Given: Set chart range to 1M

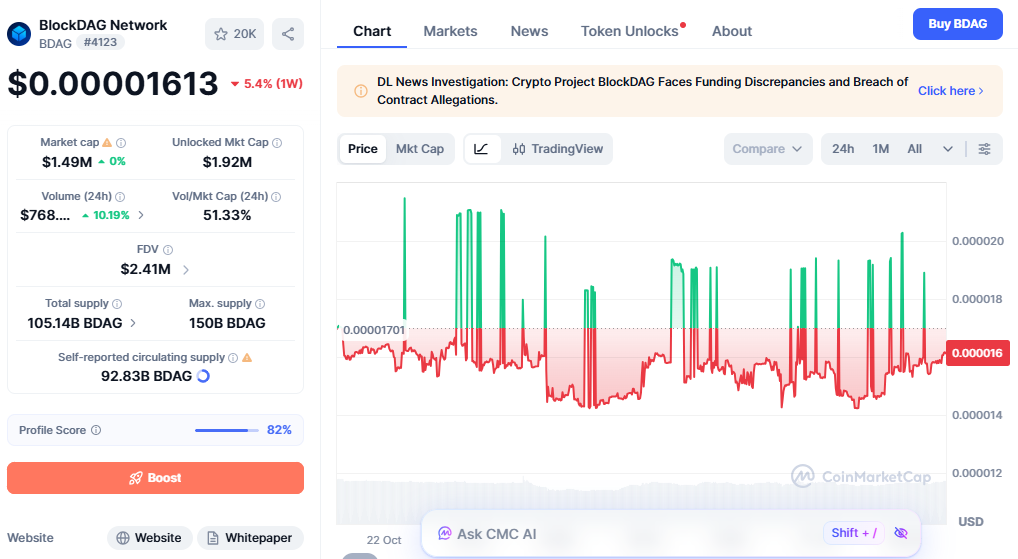Looking at the screenshot, I should pos(880,149).
